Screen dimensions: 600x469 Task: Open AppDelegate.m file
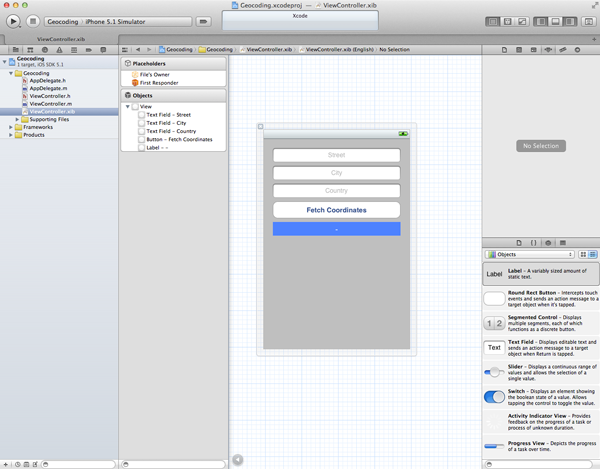click(48, 88)
